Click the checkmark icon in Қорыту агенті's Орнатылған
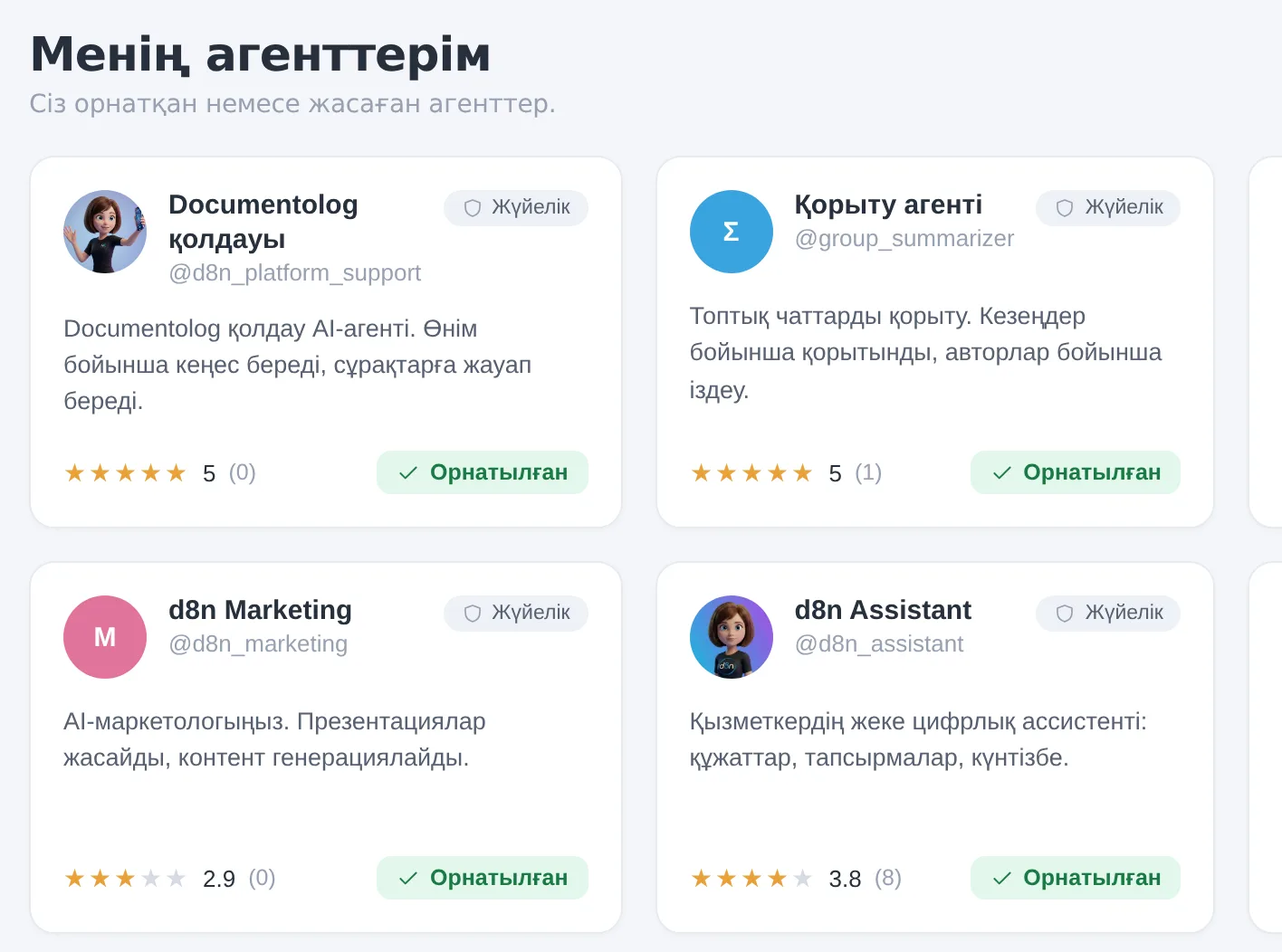The height and width of the screenshot is (952, 1282). click(1002, 473)
